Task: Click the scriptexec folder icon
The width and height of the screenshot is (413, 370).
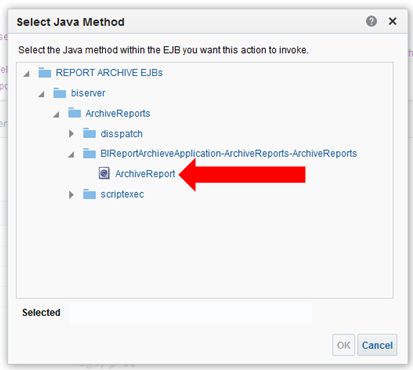Action: coord(89,194)
